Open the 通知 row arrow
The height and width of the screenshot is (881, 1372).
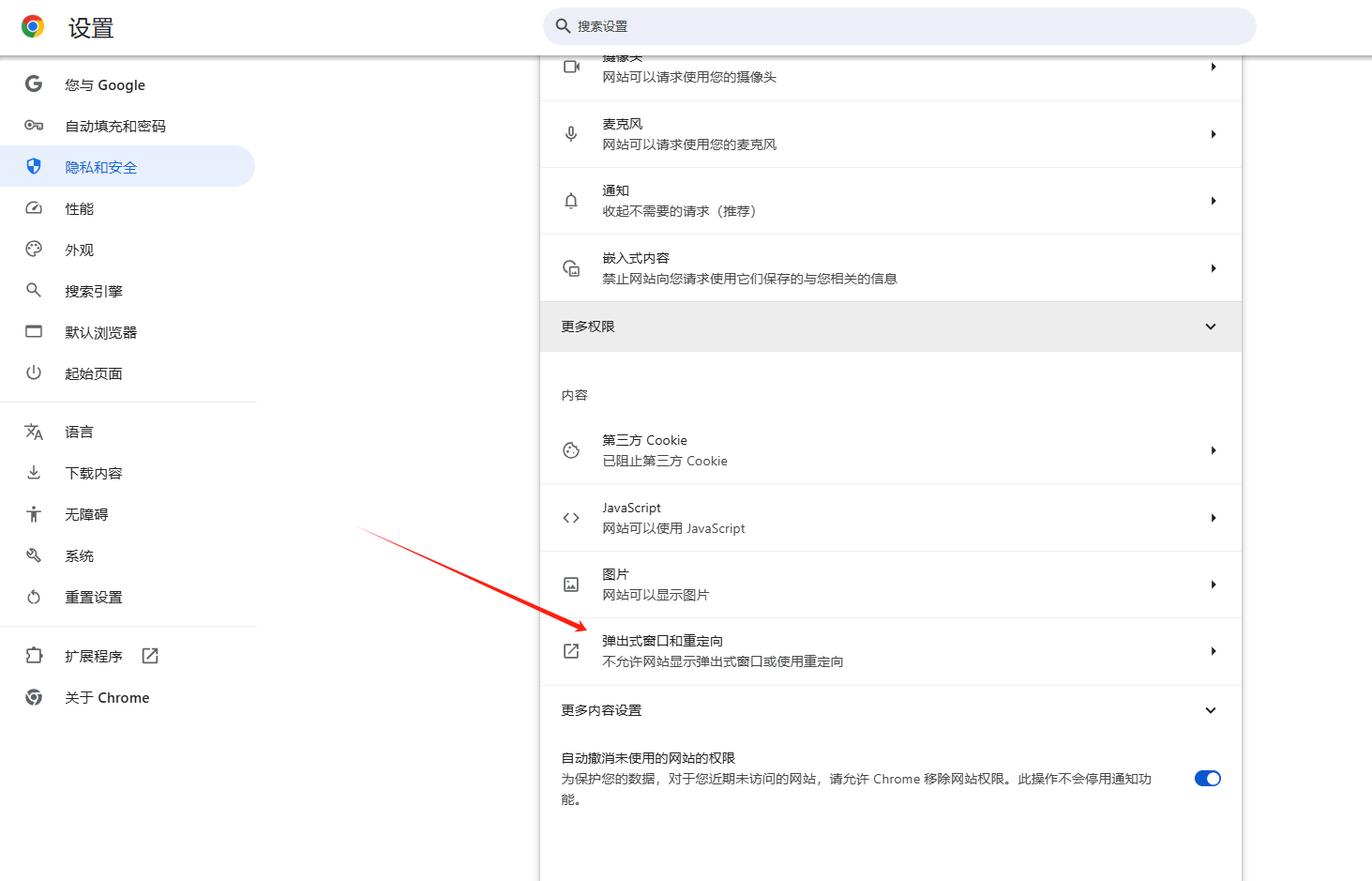tap(1214, 201)
